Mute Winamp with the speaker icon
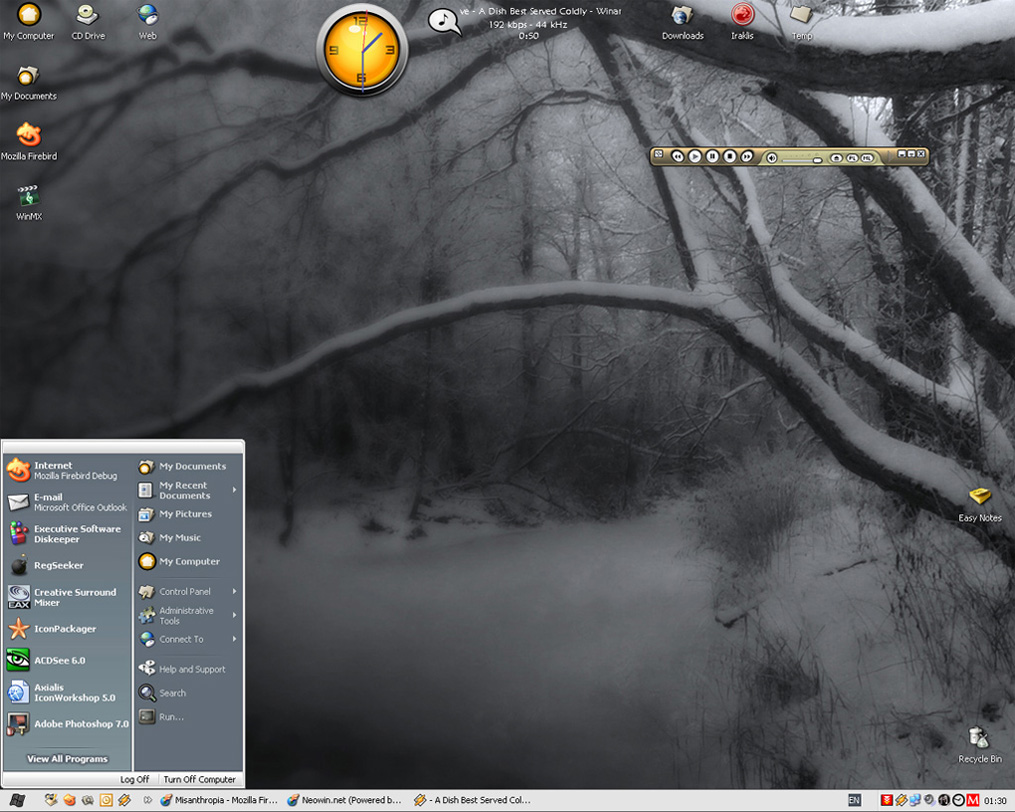This screenshot has height=812, width=1015. [772, 157]
